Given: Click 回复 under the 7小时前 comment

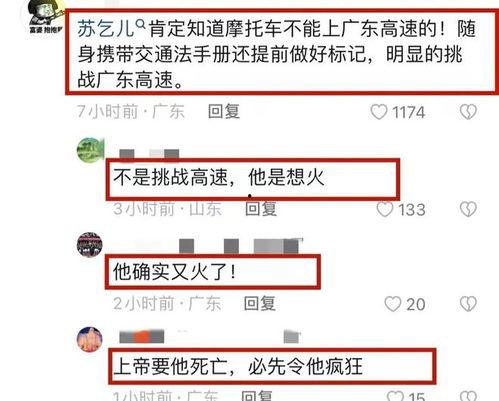Looking at the screenshot, I should (x=224, y=111).
